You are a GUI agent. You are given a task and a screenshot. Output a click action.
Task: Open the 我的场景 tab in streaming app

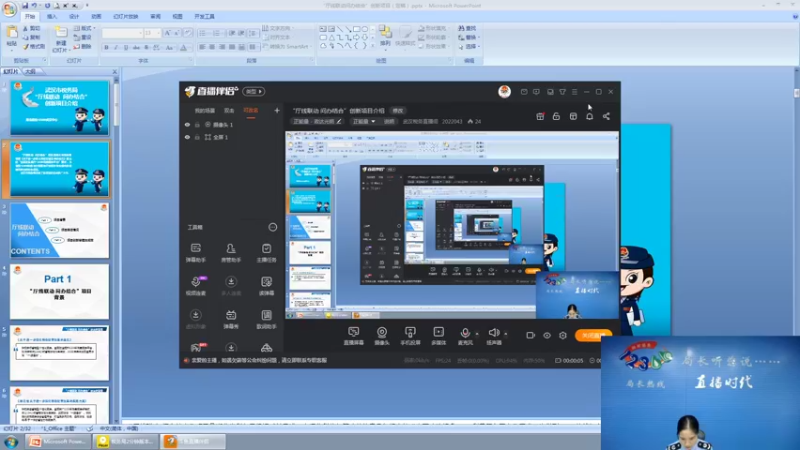pos(205,110)
